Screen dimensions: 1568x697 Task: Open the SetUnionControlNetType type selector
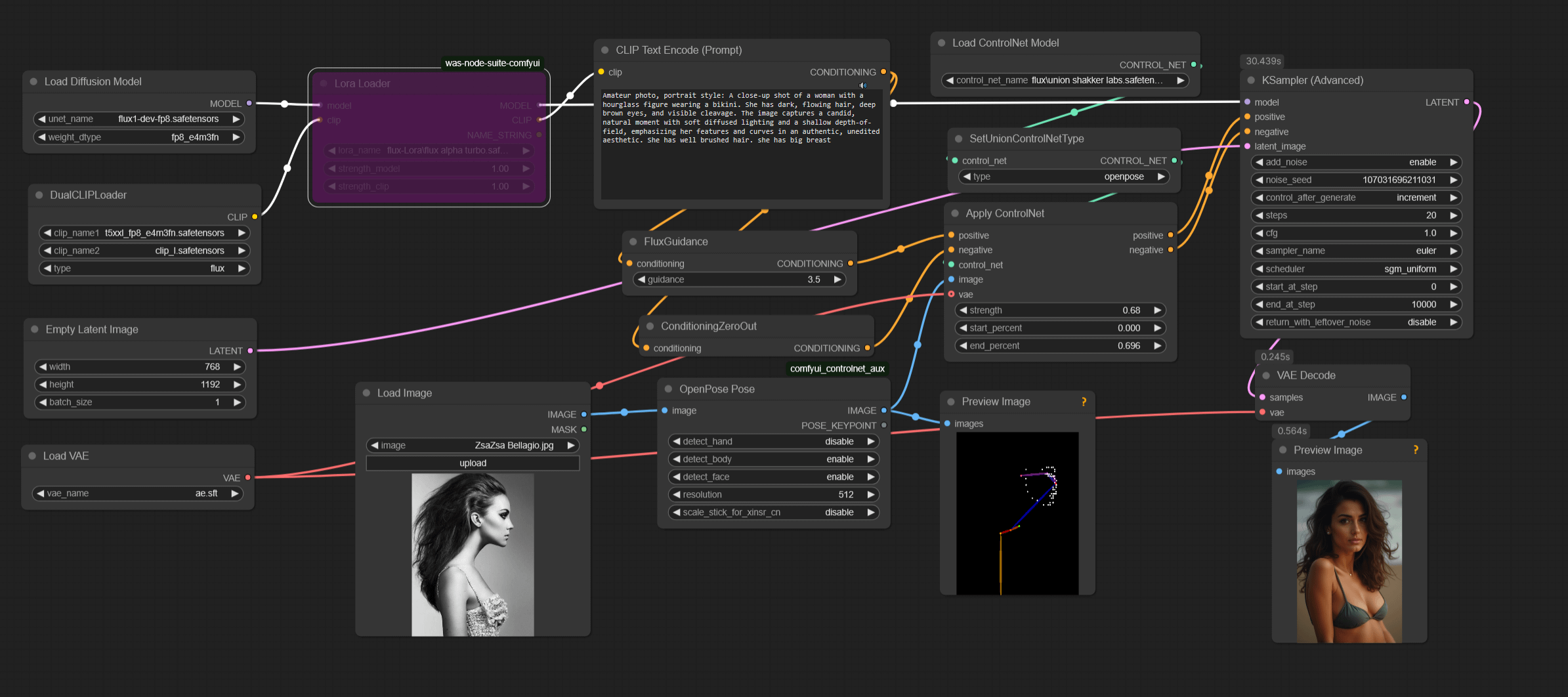(1063, 177)
